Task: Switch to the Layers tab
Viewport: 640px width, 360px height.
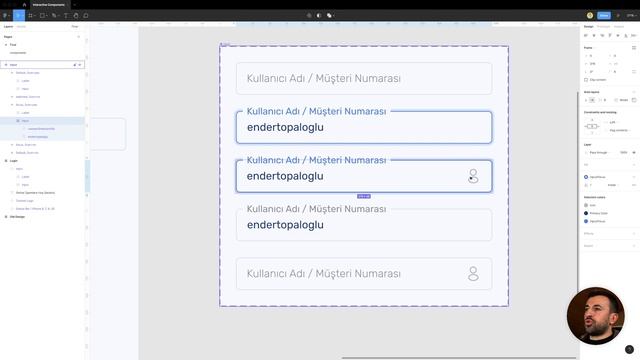Action: click(8, 27)
